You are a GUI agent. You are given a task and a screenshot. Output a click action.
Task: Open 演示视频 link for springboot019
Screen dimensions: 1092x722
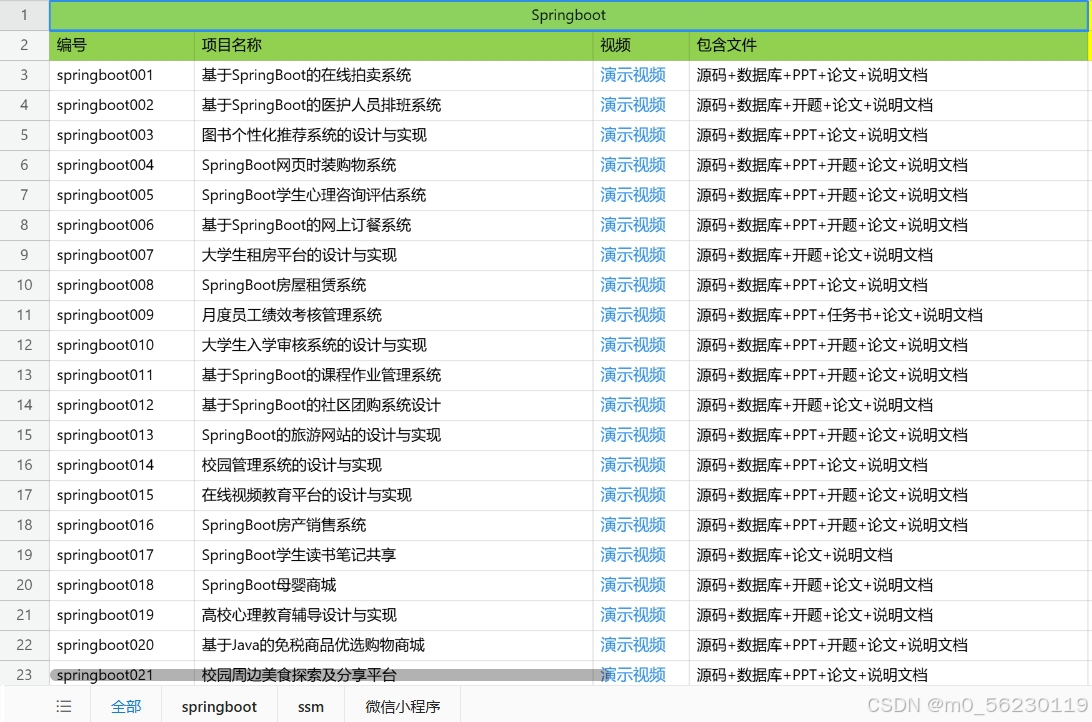pos(633,614)
